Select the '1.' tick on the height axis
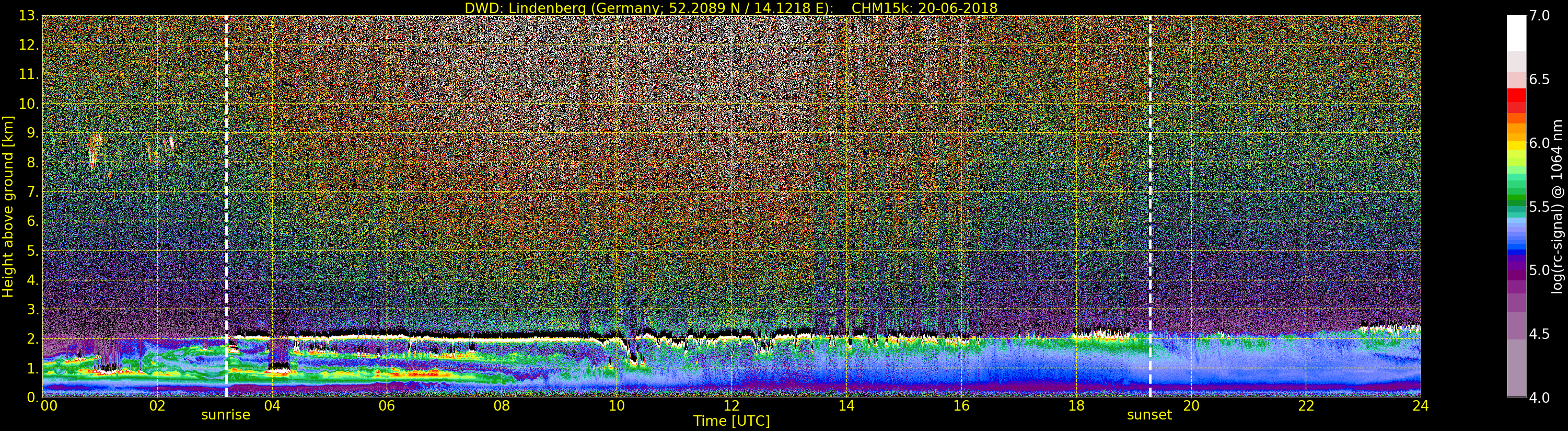 pyautogui.click(x=33, y=368)
